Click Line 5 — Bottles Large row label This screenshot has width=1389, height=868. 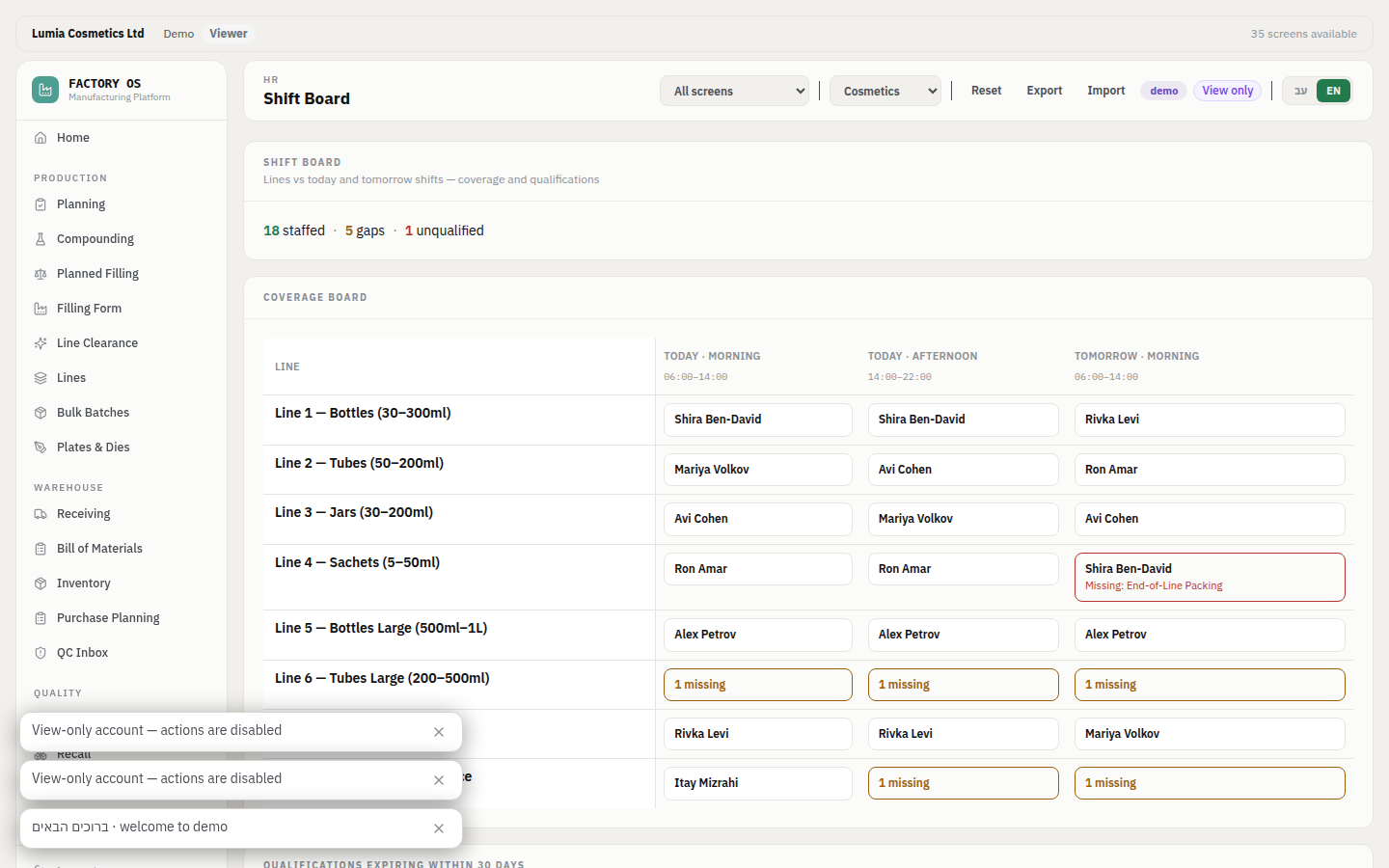tap(381, 628)
